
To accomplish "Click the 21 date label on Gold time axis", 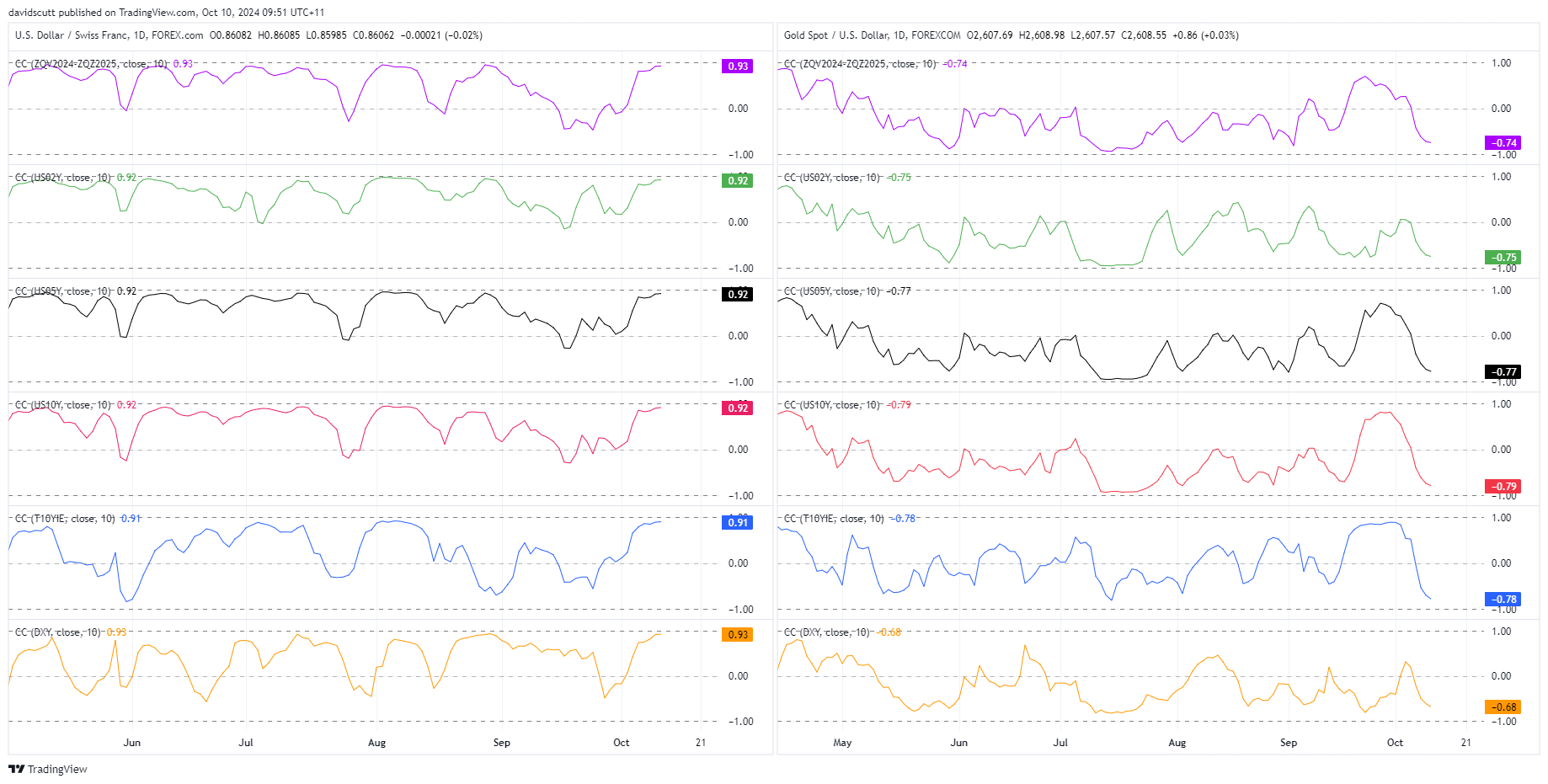I will [x=1466, y=743].
